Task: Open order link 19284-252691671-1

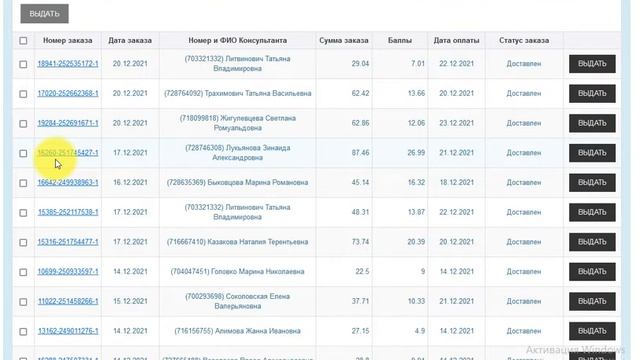Action: point(68,123)
